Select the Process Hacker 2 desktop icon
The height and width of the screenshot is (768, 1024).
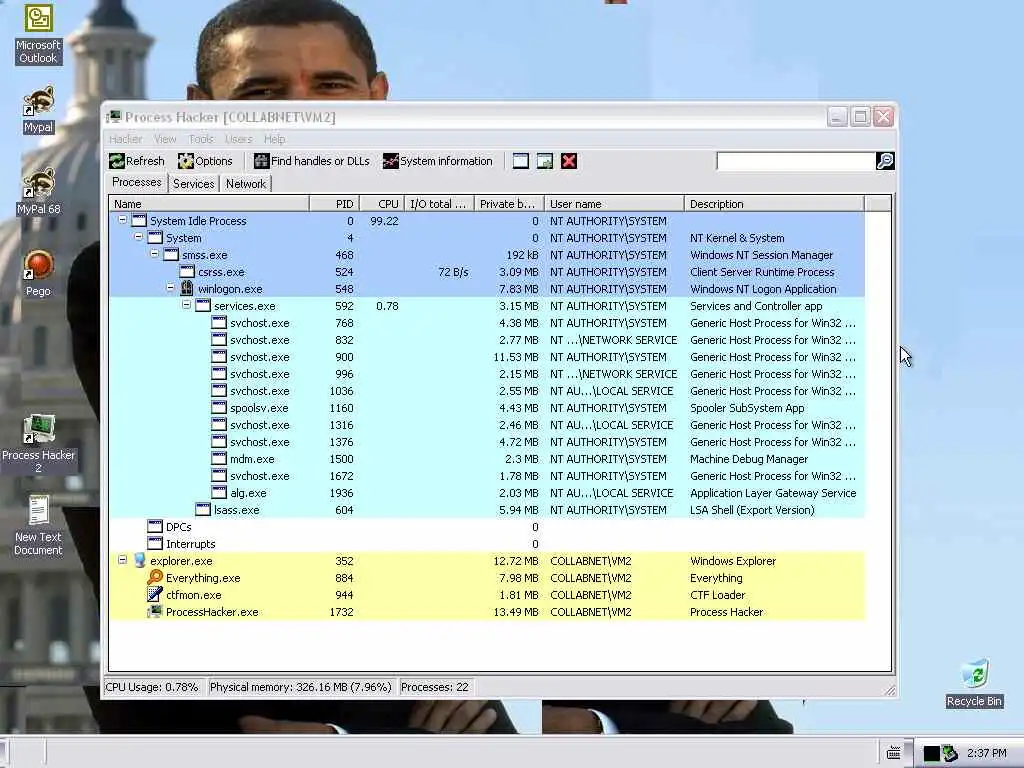pyautogui.click(x=38, y=443)
